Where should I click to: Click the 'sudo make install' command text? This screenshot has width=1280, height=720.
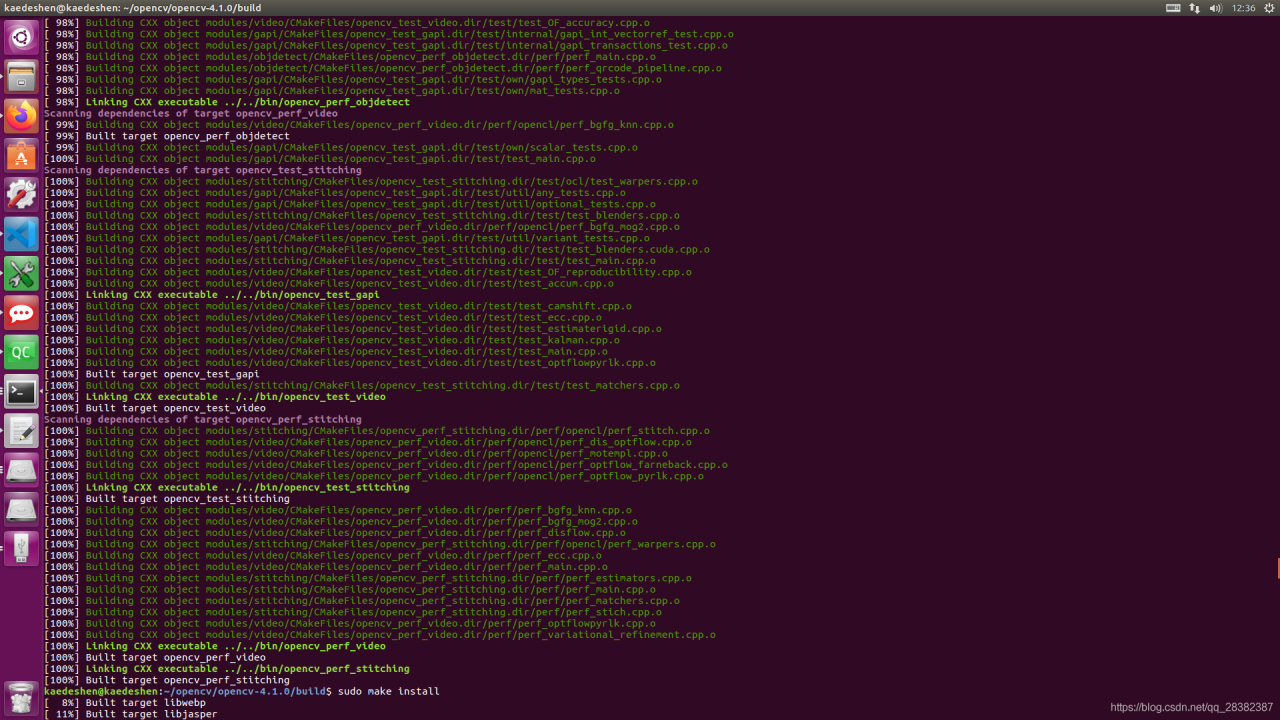(x=388, y=691)
